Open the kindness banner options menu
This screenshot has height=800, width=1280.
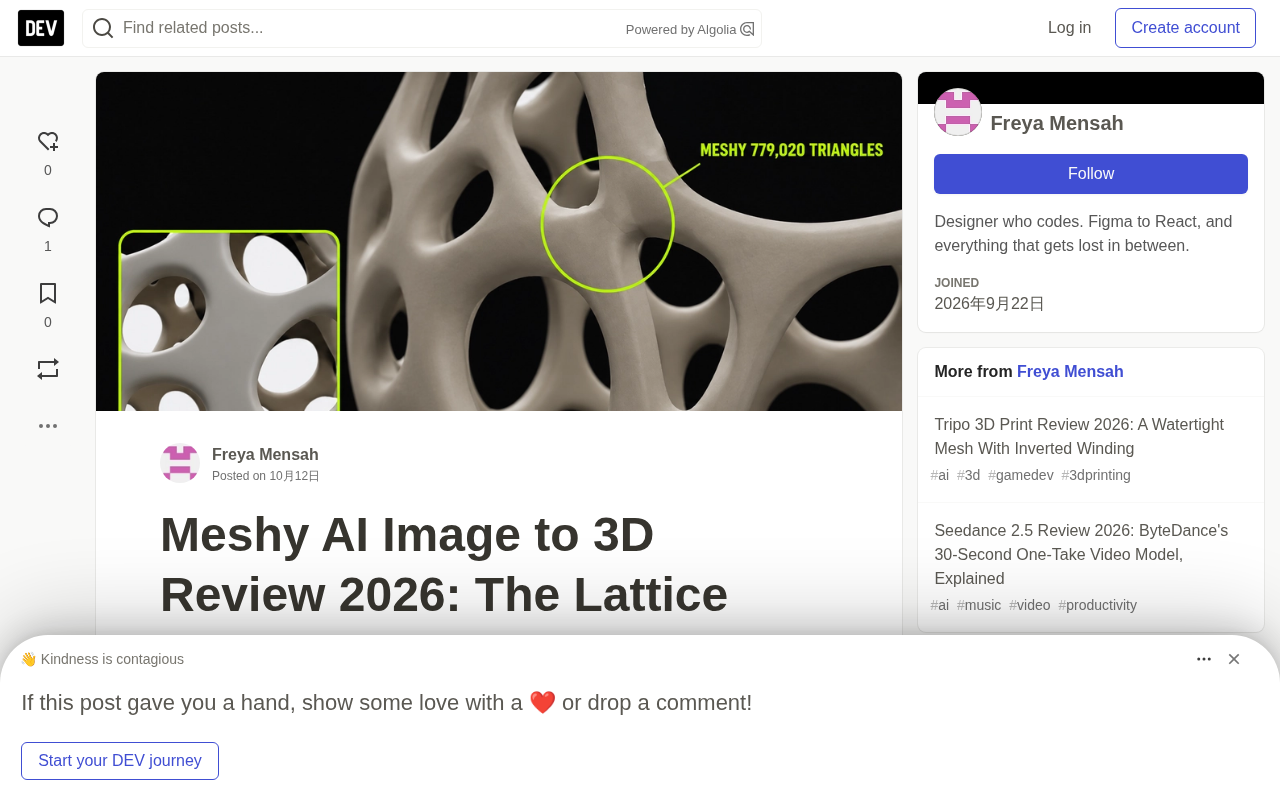pos(1204,659)
